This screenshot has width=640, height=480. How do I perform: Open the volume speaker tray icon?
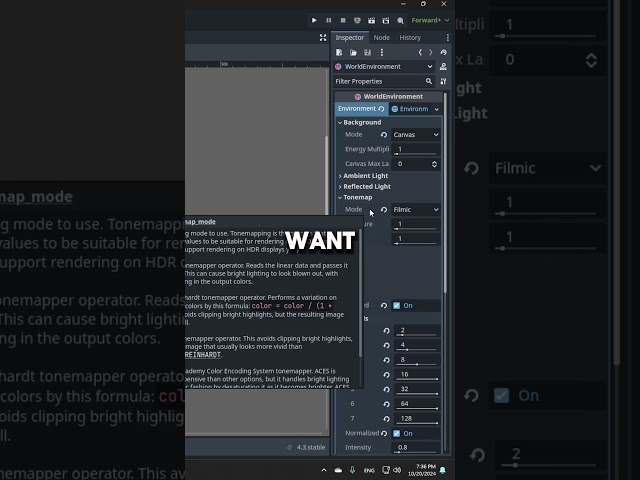(x=397, y=470)
